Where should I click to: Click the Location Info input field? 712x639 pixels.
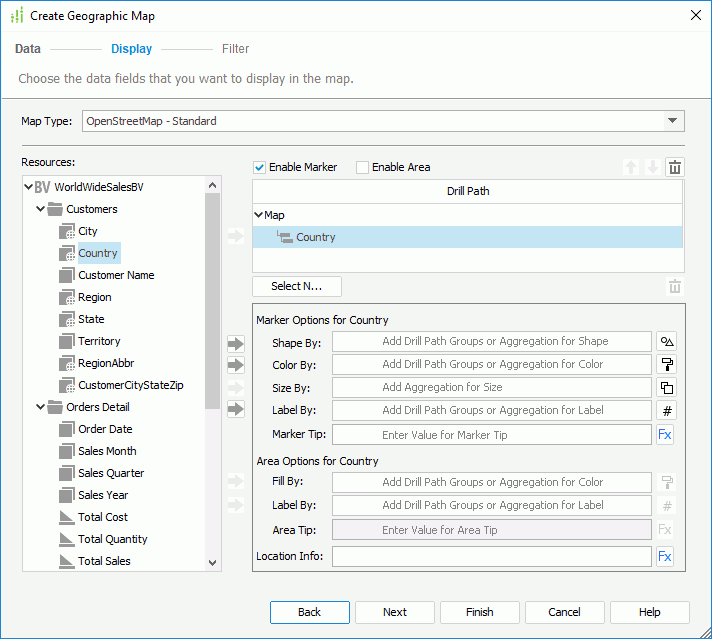(492, 556)
